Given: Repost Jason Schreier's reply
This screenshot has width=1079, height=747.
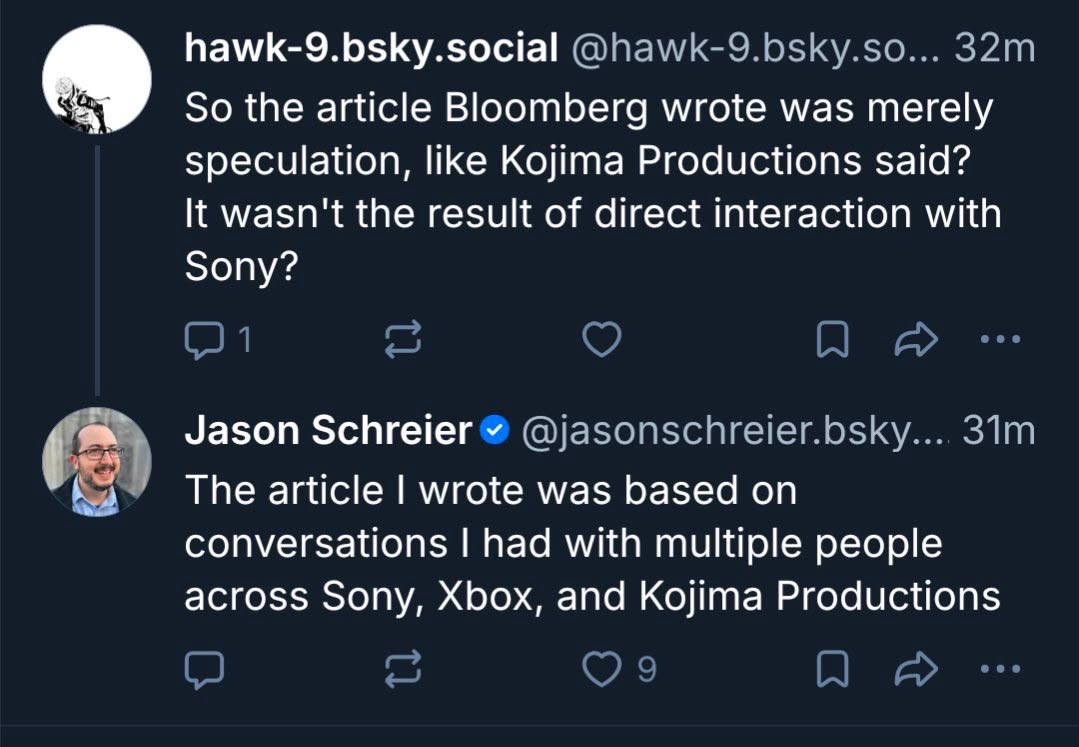Looking at the screenshot, I should click(403, 669).
